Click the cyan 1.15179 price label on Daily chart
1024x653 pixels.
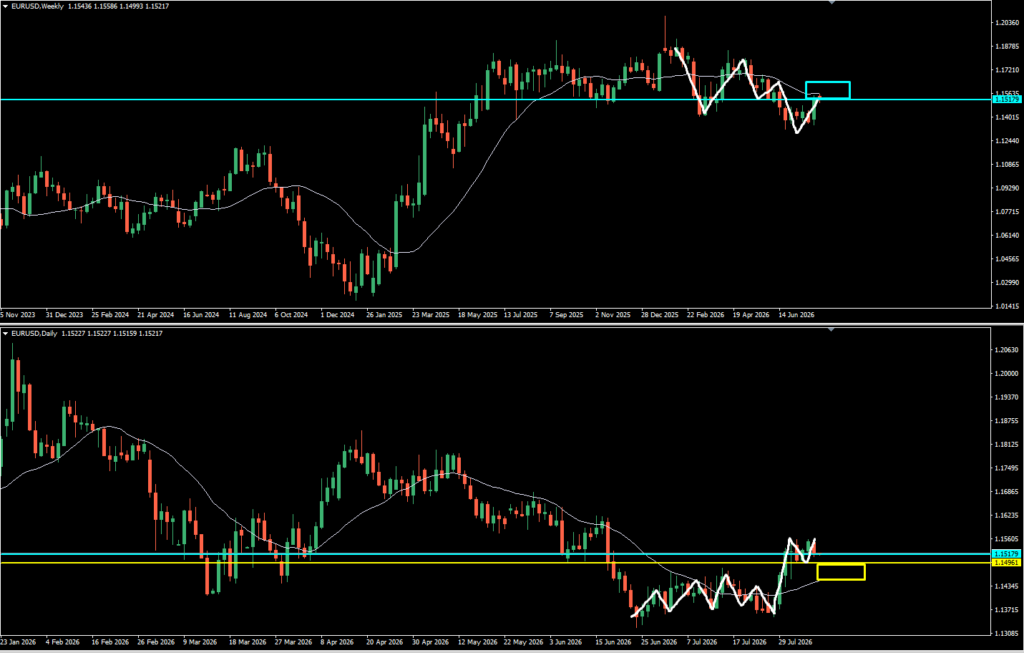tap(1006, 554)
